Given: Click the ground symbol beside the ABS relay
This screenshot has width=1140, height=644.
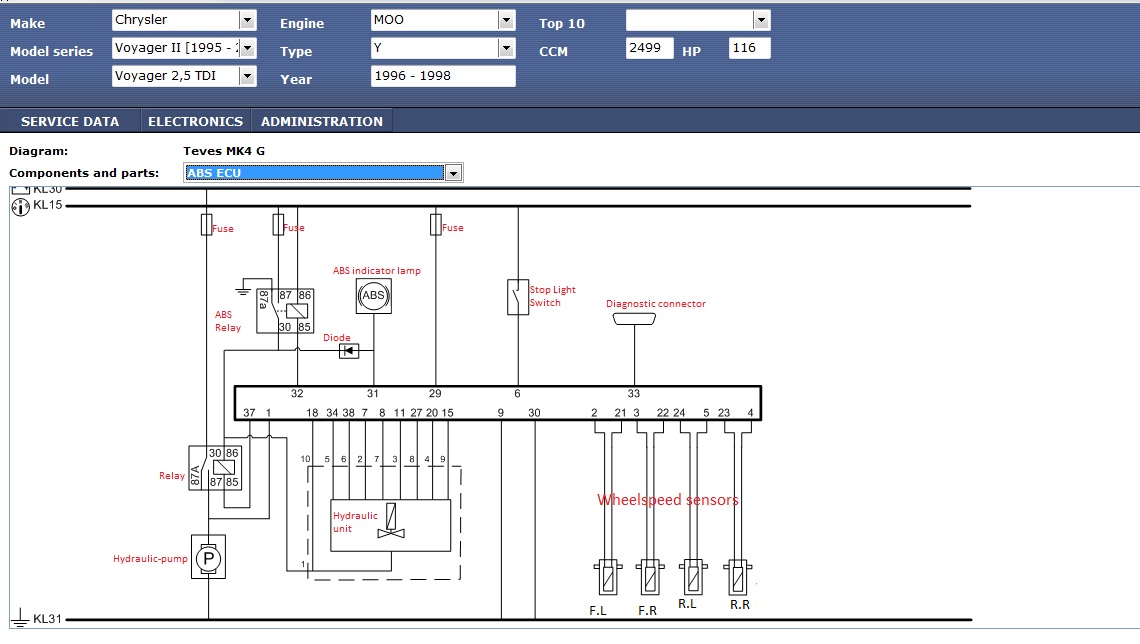Looking at the screenshot, I should [x=243, y=291].
